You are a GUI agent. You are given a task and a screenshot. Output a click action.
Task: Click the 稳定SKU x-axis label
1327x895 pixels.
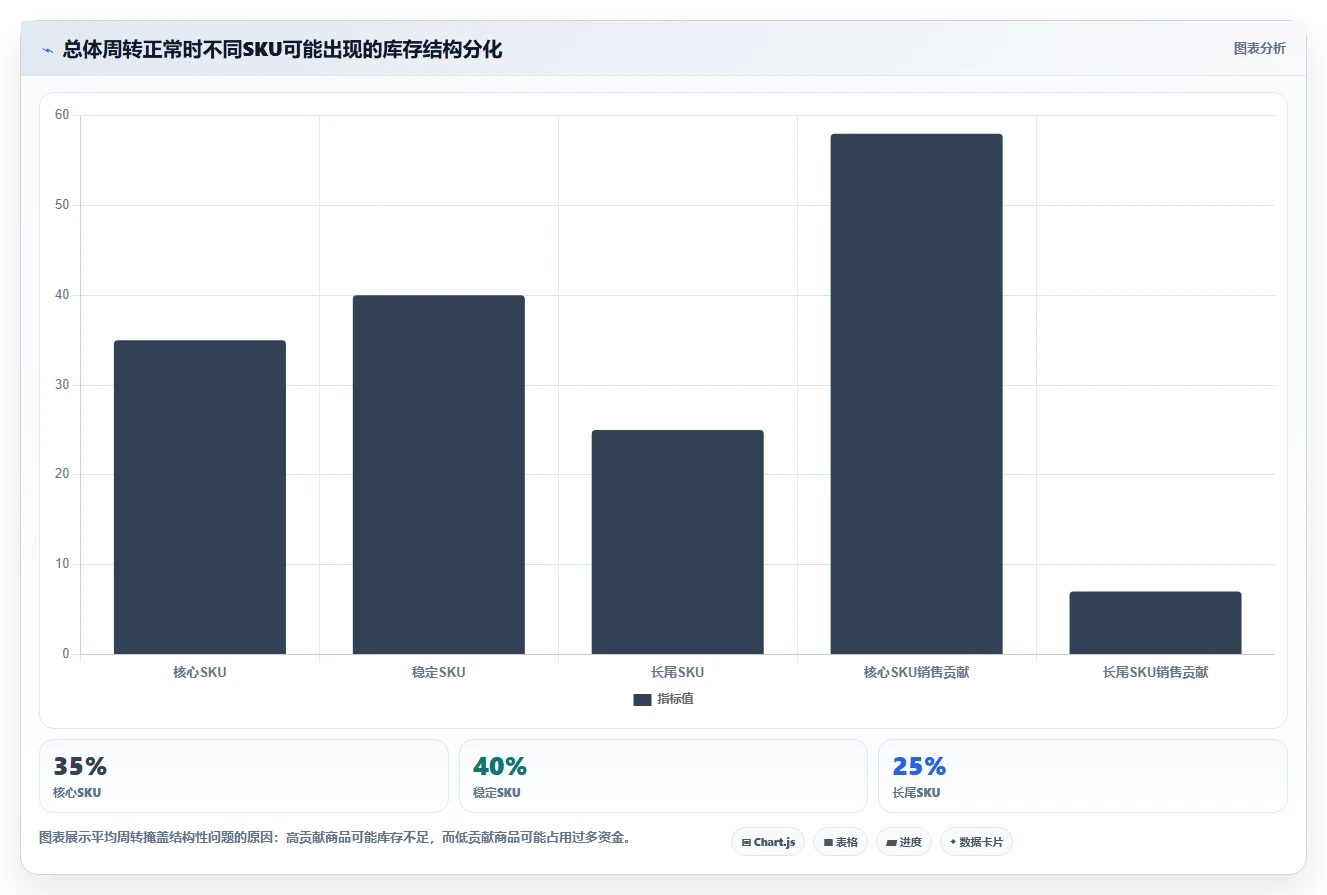[439, 672]
